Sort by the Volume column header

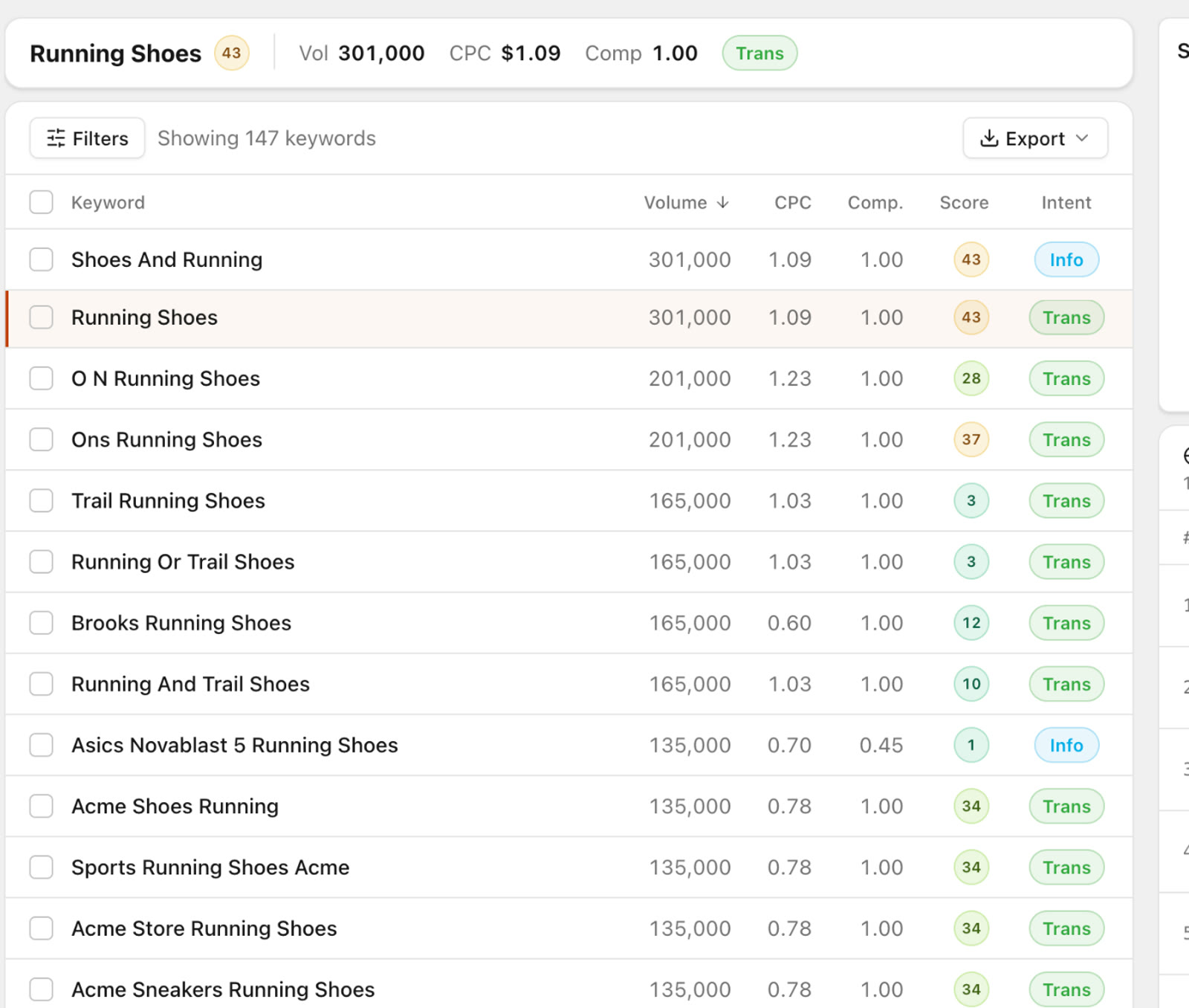pos(686,203)
